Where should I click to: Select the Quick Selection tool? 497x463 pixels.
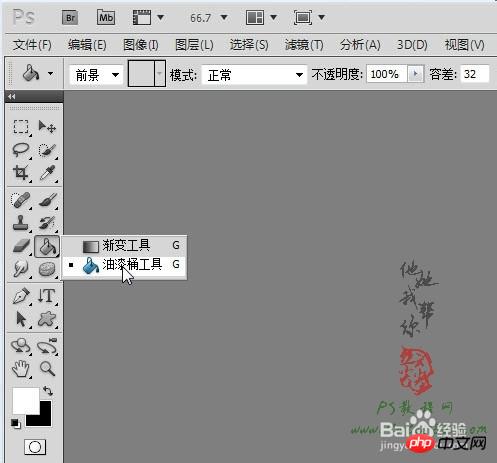click(47, 150)
